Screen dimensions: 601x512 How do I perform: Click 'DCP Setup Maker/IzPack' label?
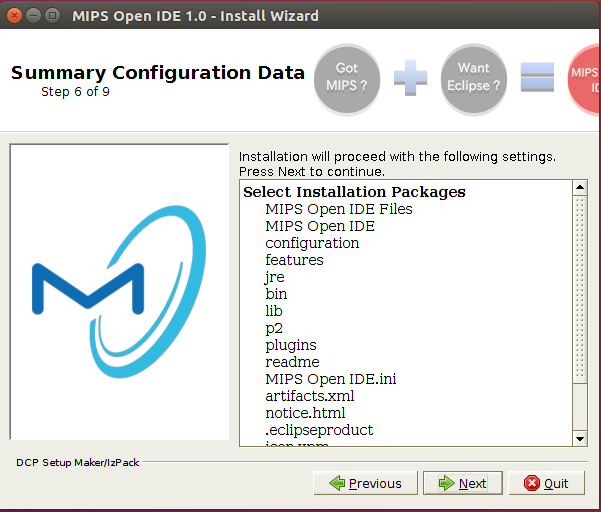[77, 463]
